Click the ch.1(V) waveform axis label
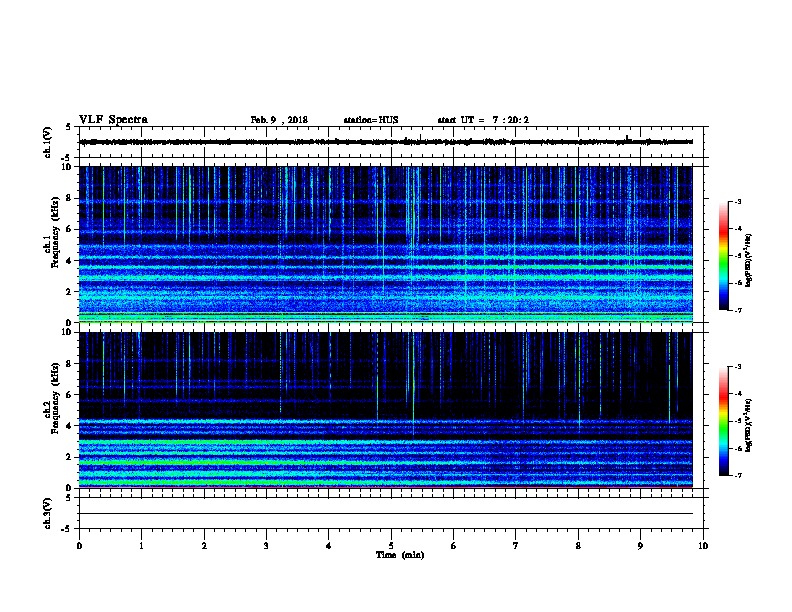The image size is (792, 612). [47, 142]
